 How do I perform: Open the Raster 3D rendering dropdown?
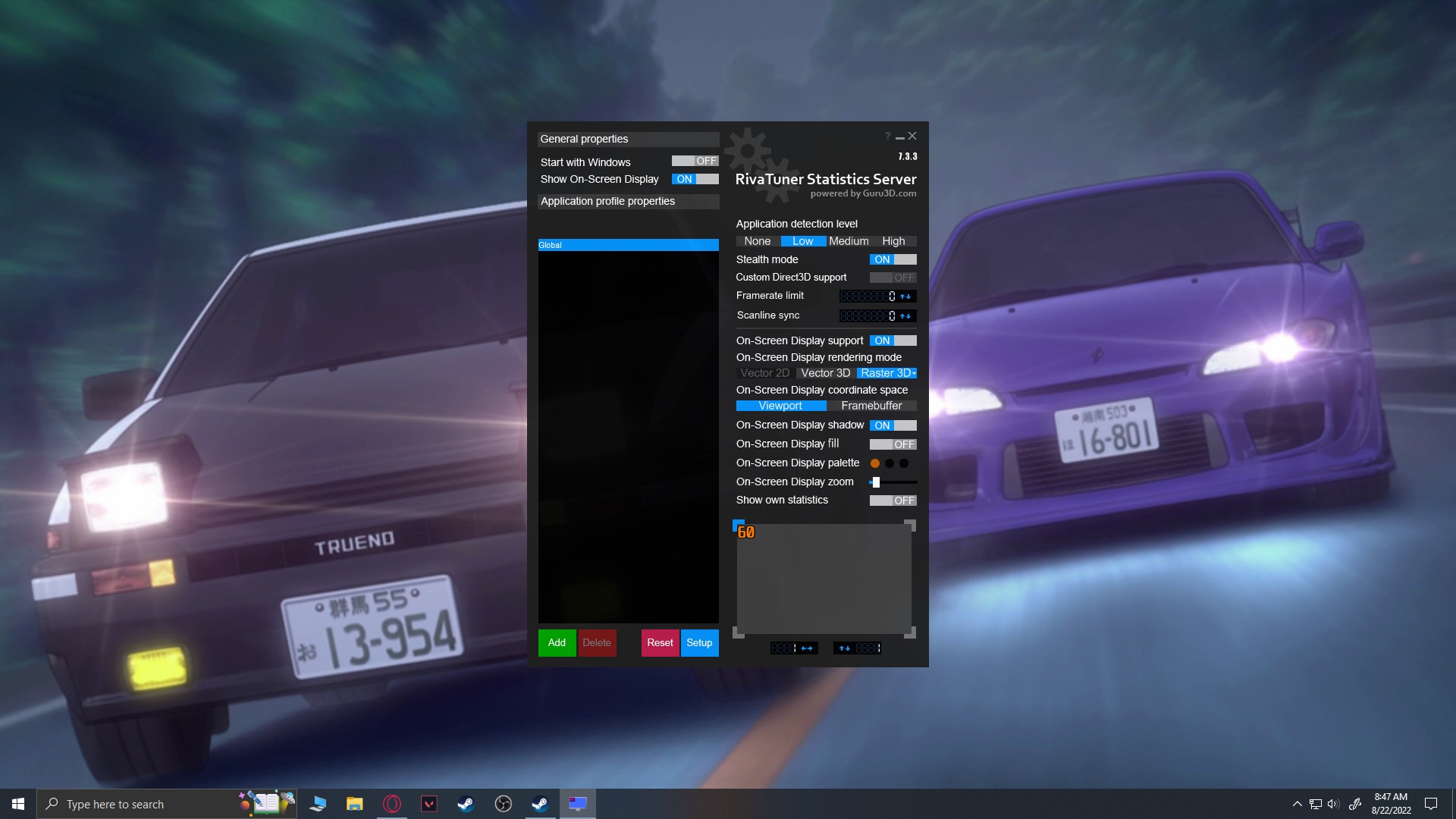(x=887, y=373)
